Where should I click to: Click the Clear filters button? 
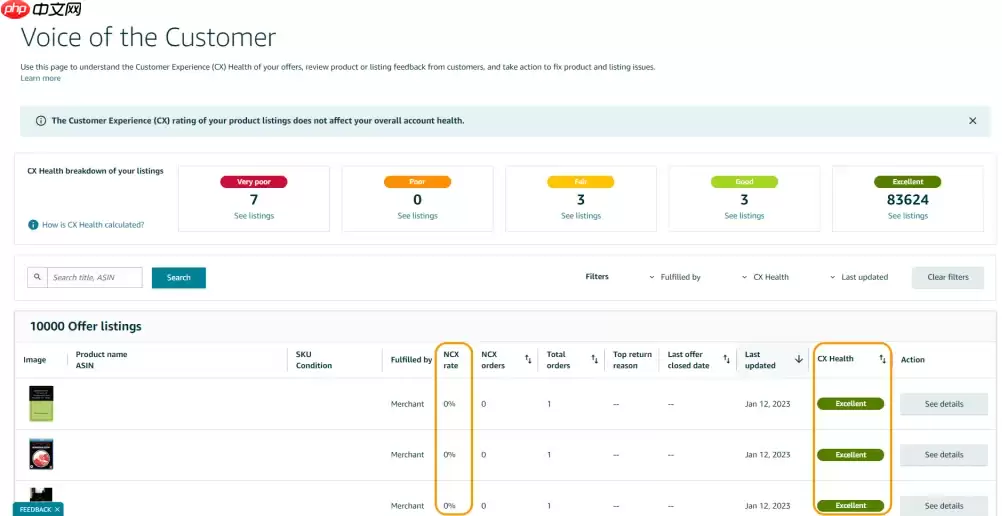point(947,277)
